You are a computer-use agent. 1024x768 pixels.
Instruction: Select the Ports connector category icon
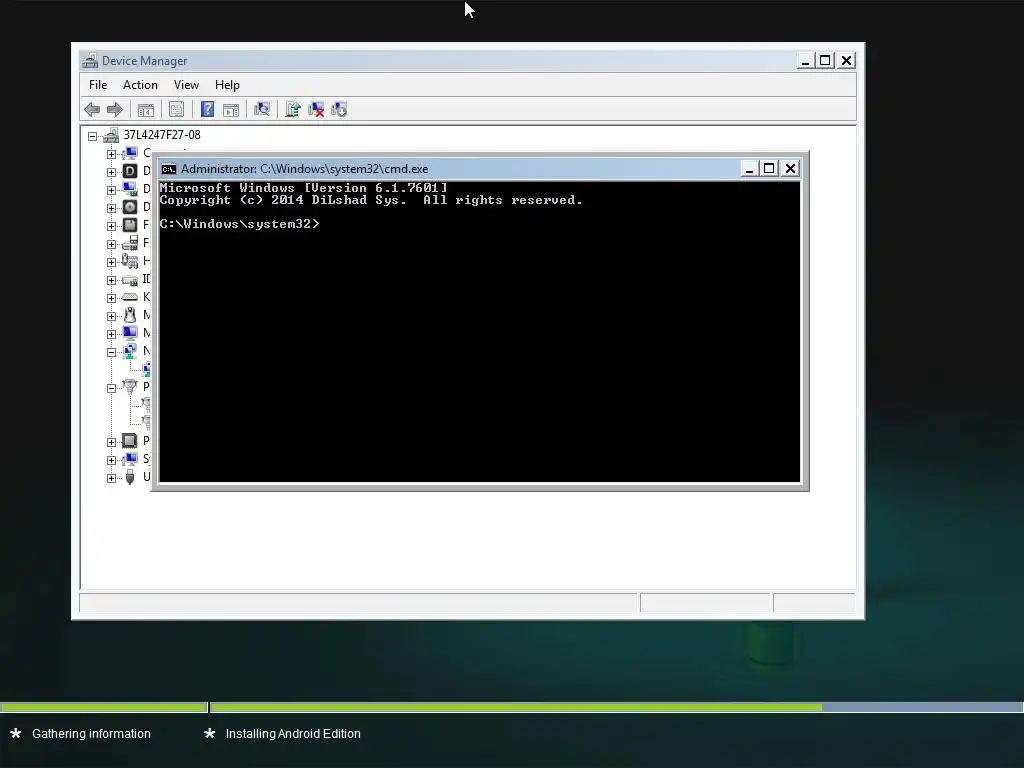(130, 387)
